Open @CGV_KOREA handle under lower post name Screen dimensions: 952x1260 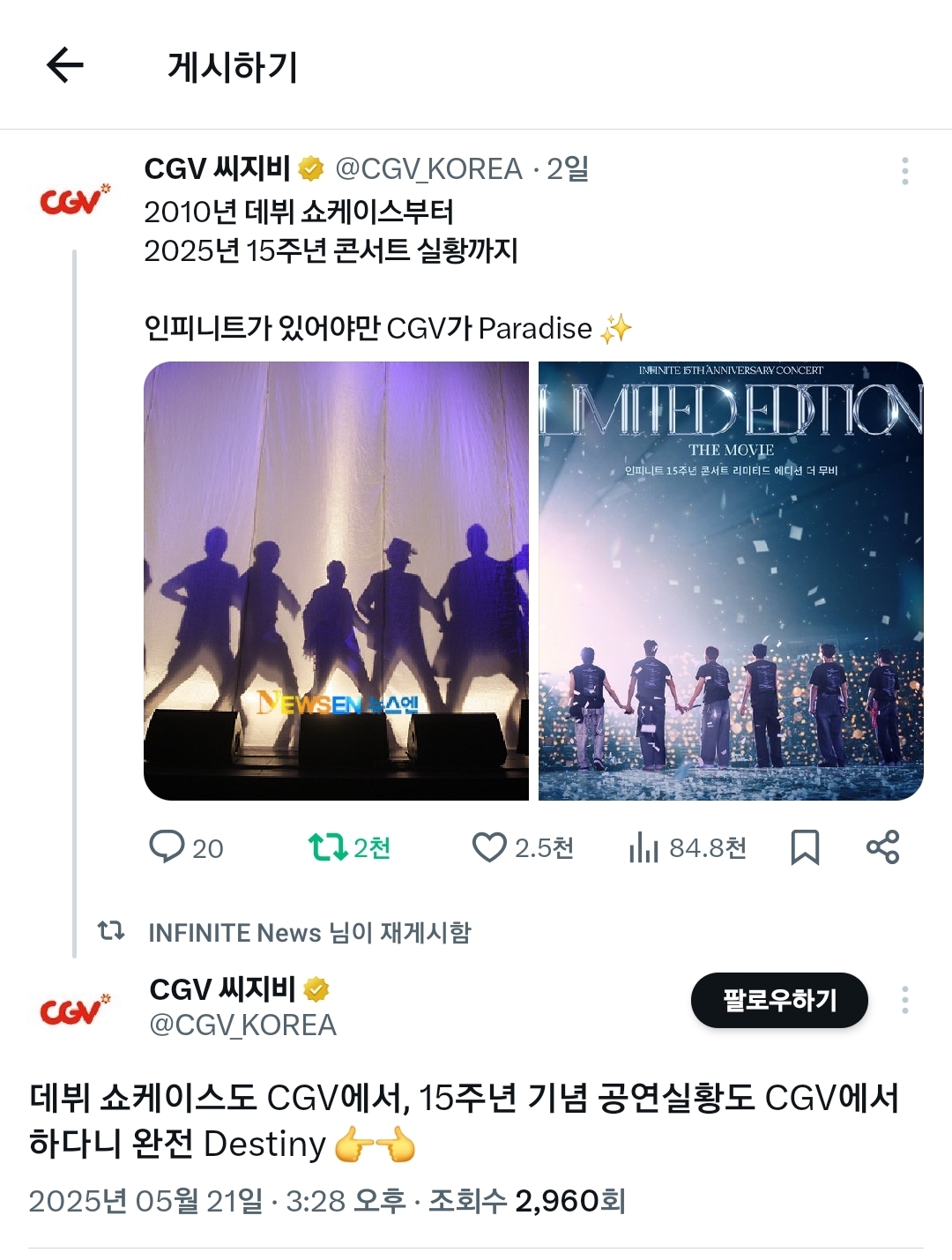click(243, 1025)
